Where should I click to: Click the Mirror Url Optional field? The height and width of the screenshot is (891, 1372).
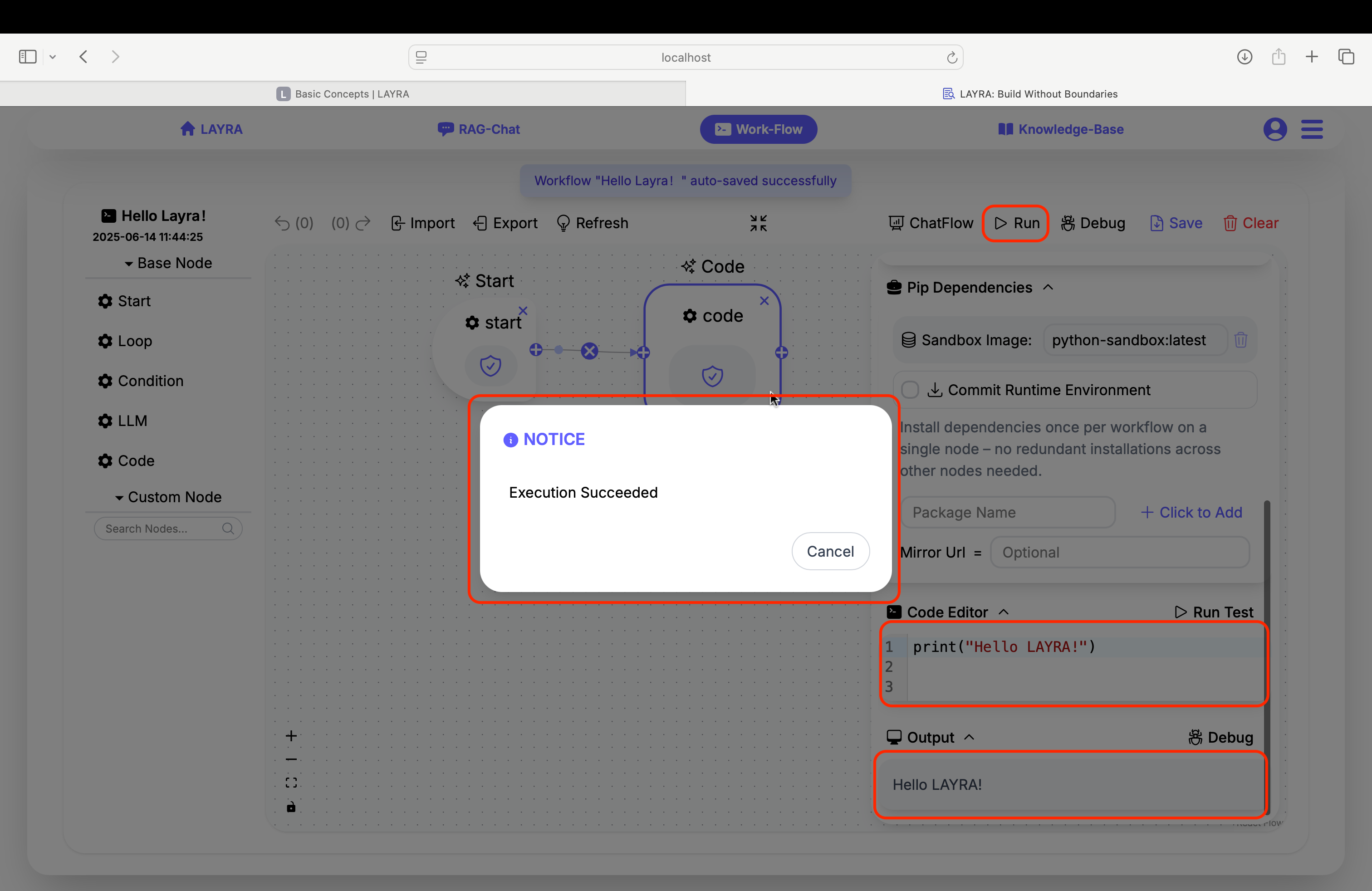point(1119,552)
